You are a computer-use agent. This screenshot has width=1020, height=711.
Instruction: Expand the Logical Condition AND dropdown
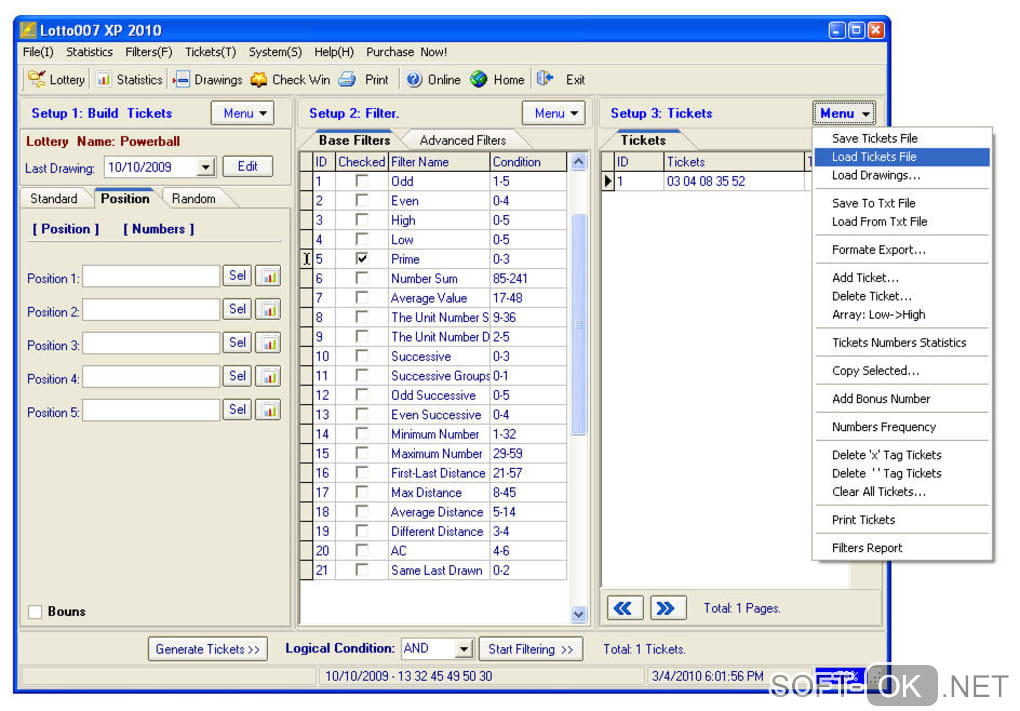463,649
